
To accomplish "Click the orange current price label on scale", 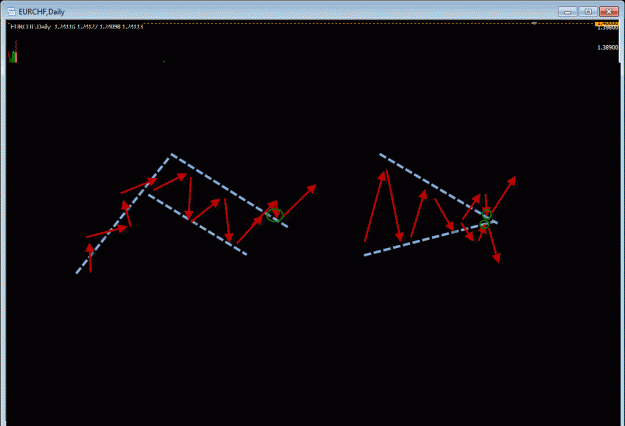I will coord(607,24).
